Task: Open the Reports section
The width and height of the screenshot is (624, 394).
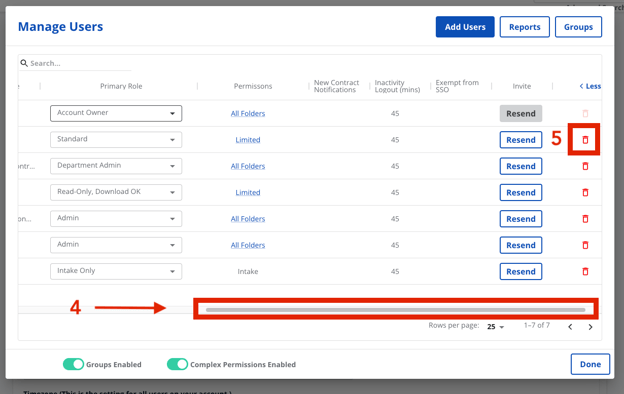Action: pyautogui.click(x=525, y=27)
